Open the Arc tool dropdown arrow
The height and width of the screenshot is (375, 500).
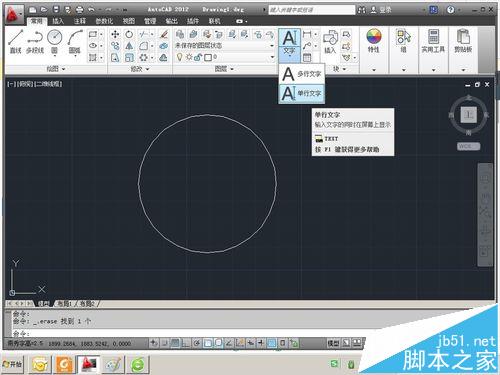75,56
